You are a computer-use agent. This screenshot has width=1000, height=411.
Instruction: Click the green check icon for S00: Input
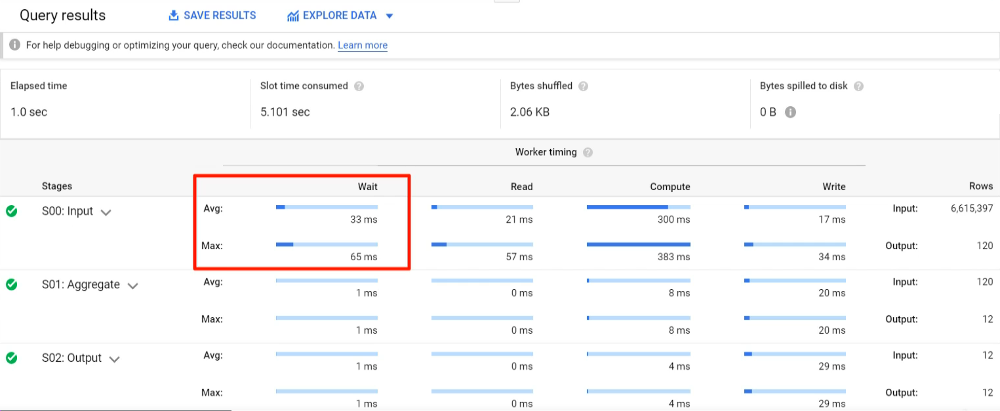coord(12,211)
